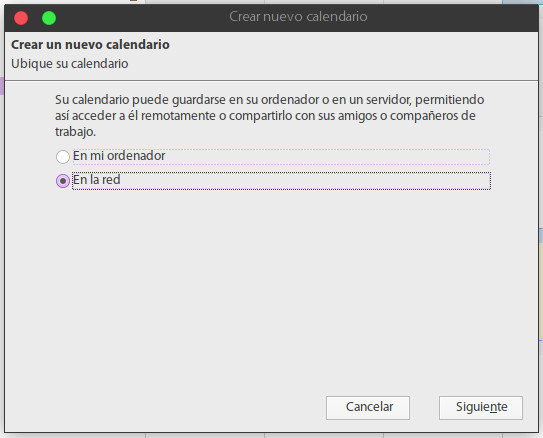
Task: Click the blue calendar element above the dialog's top-right corner
Action: pos(522,2)
